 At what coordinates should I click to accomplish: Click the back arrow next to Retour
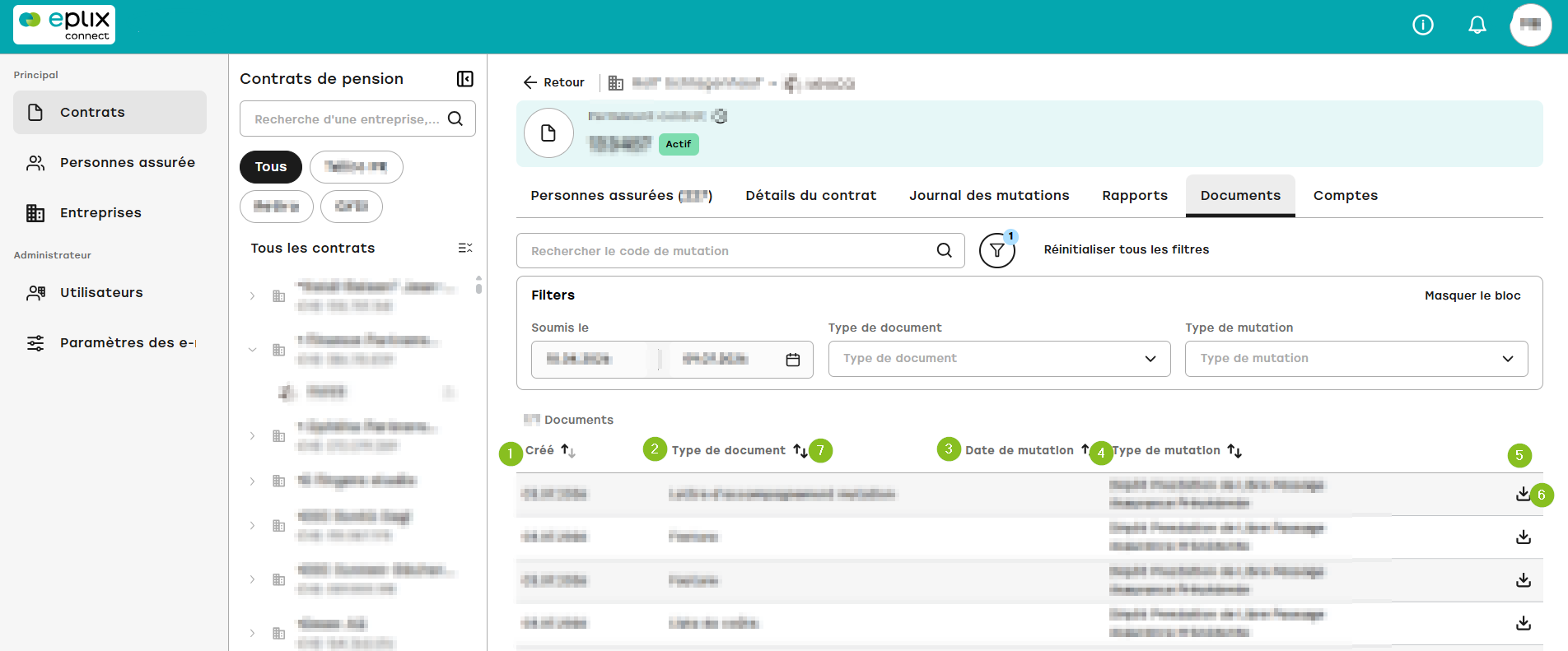pyautogui.click(x=530, y=82)
